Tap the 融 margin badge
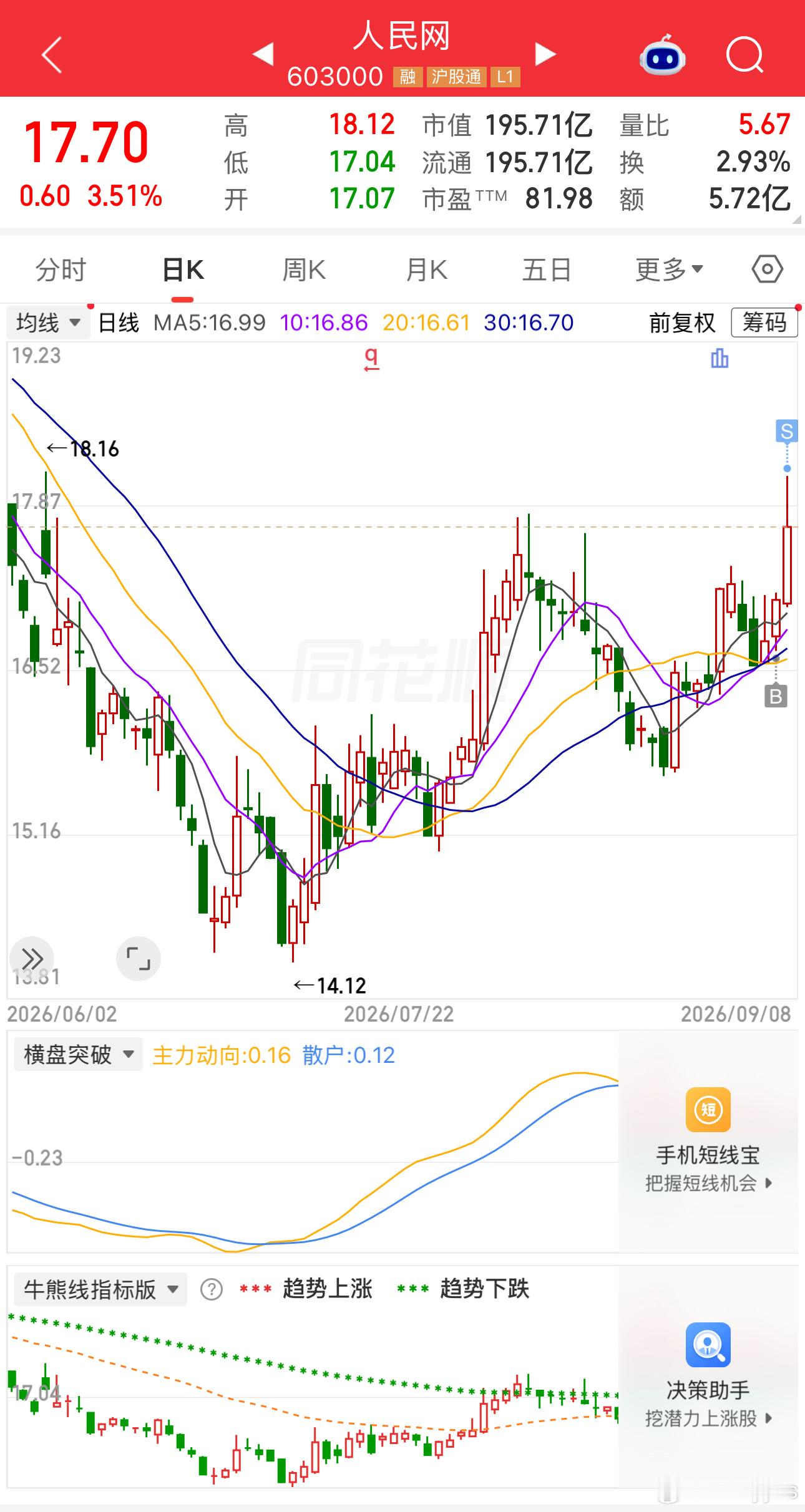Screen dimensions: 805x1512 (x=408, y=77)
